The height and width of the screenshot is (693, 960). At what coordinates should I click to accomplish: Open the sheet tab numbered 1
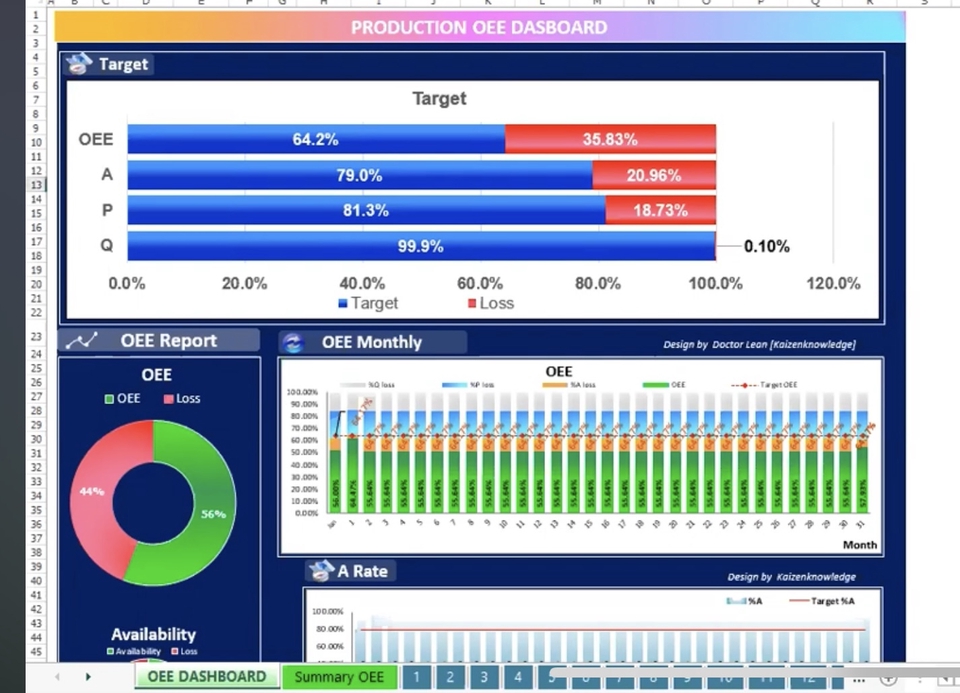(x=416, y=677)
